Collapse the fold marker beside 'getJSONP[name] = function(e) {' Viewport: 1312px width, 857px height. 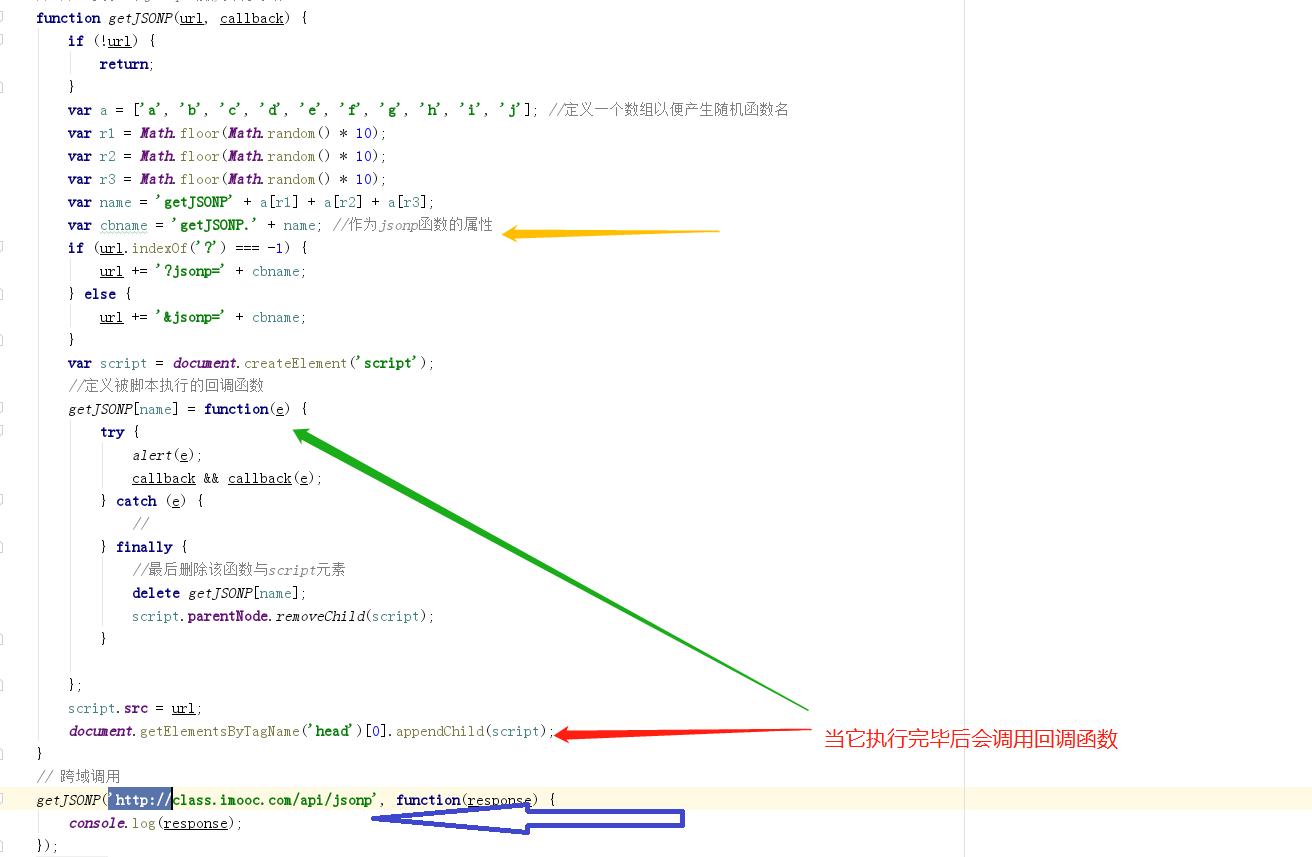(x=2, y=409)
